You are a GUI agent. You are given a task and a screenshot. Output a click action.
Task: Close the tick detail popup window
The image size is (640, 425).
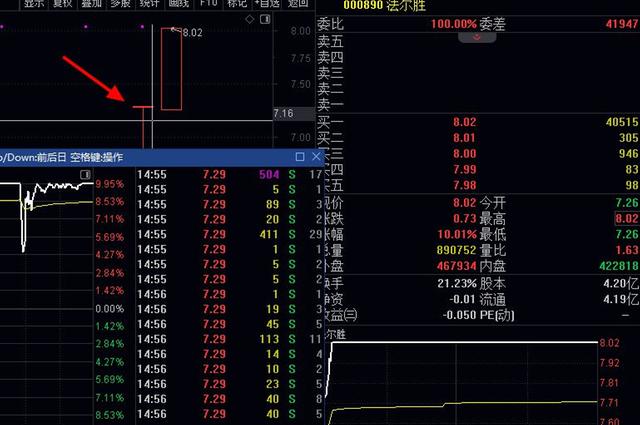pyautogui.click(x=316, y=157)
